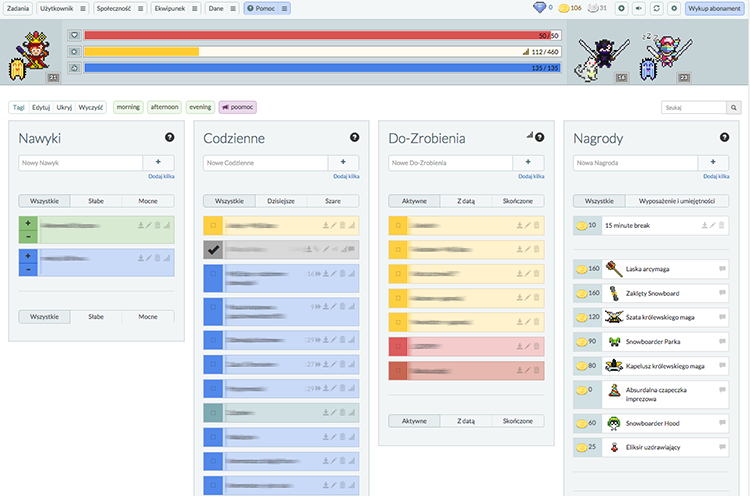The width and height of the screenshot is (750, 496).
Task: Click Dodaj kilka link under Nagrody
Action: coord(716,176)
